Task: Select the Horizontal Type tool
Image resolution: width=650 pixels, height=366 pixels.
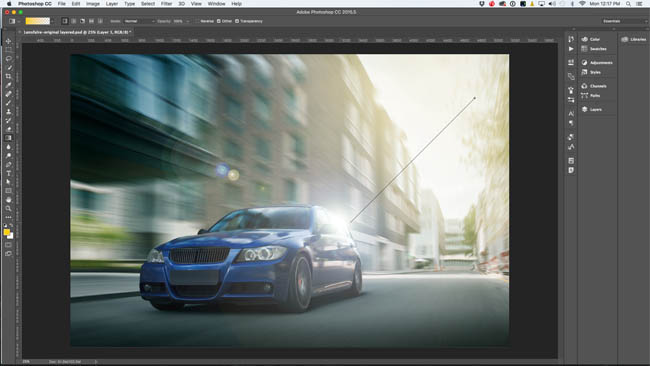Action: (8, 173)
